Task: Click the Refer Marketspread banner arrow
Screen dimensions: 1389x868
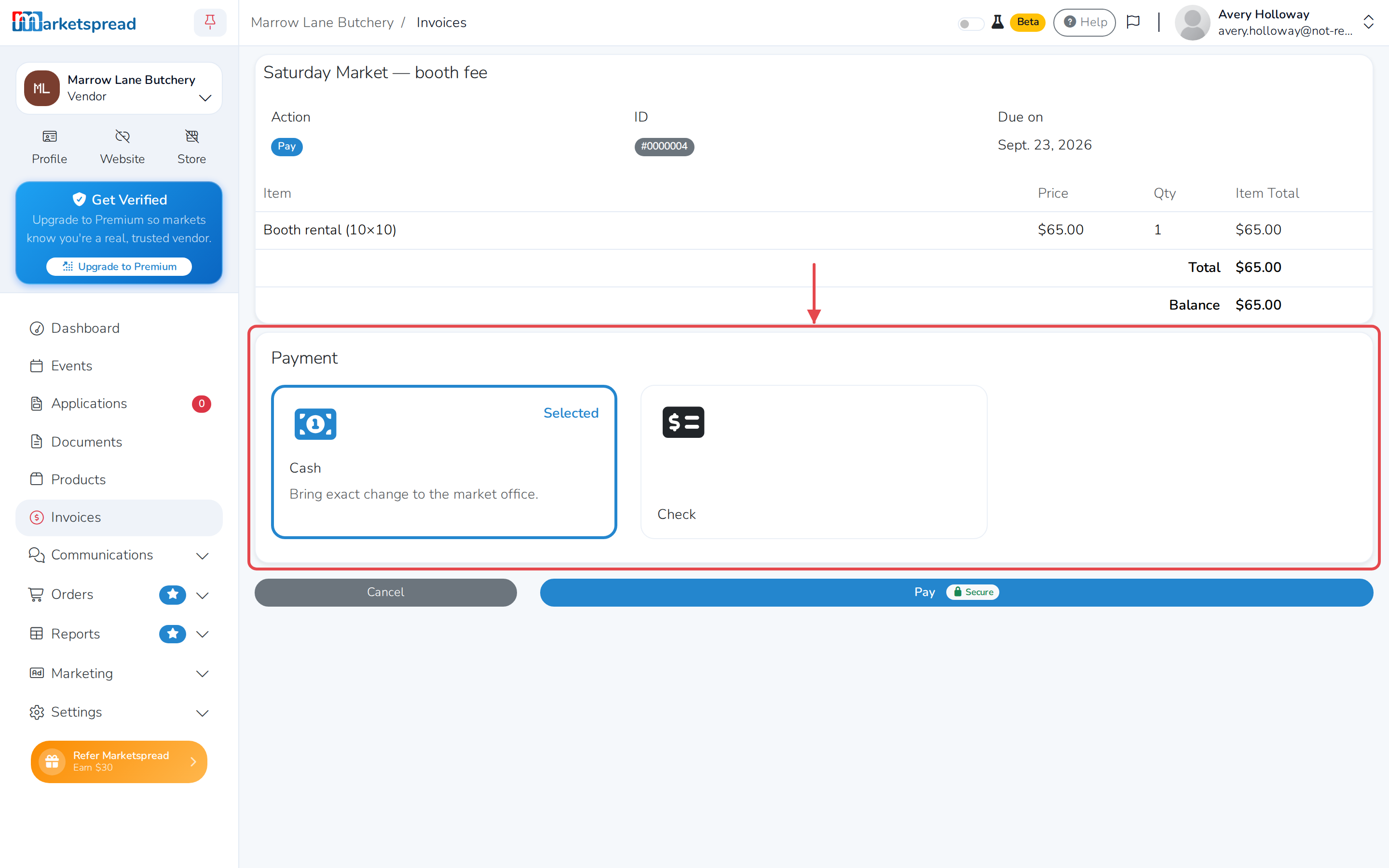Action: click(x=193, y=761)
